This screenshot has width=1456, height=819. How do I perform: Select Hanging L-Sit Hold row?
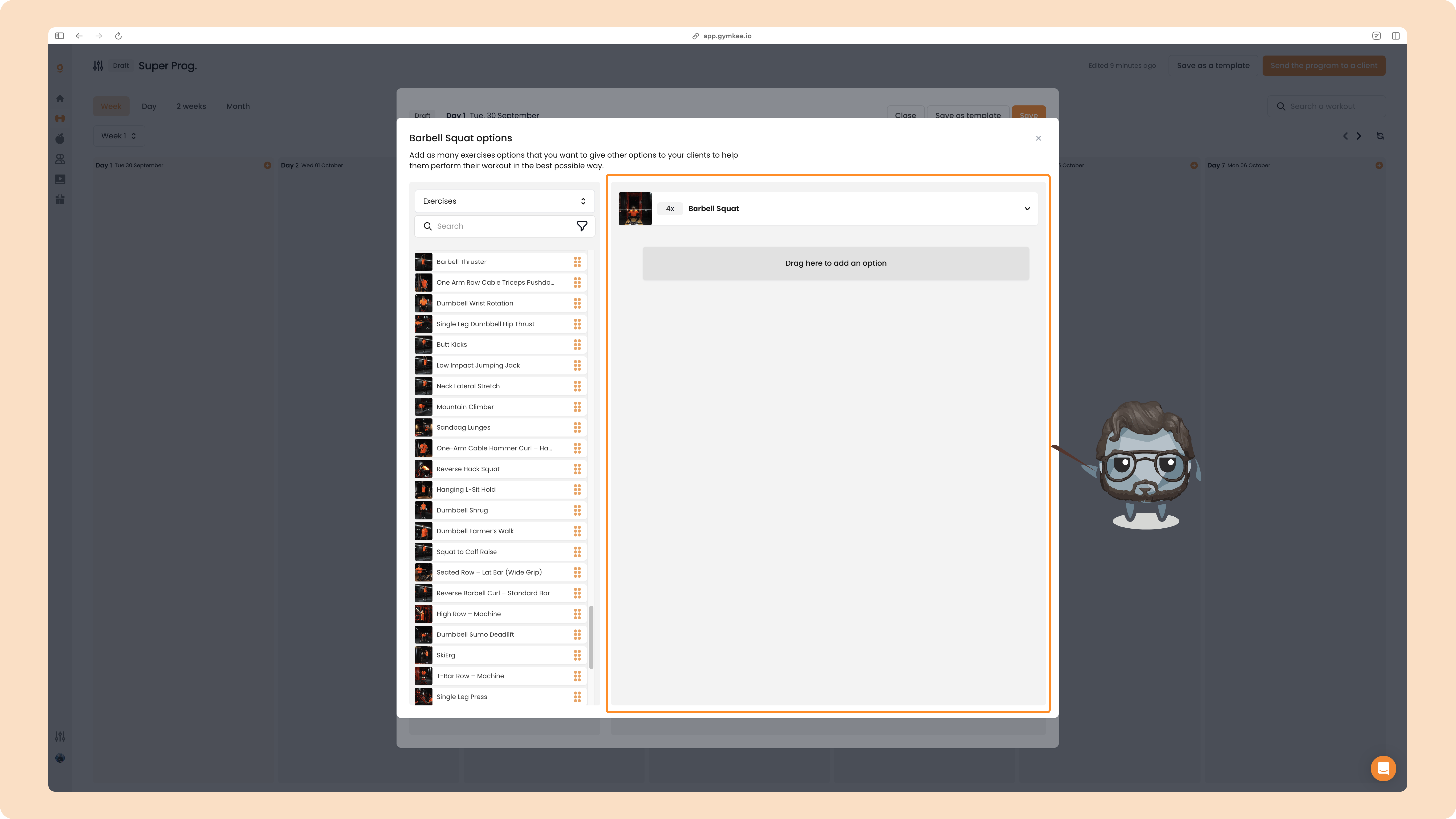500,490
